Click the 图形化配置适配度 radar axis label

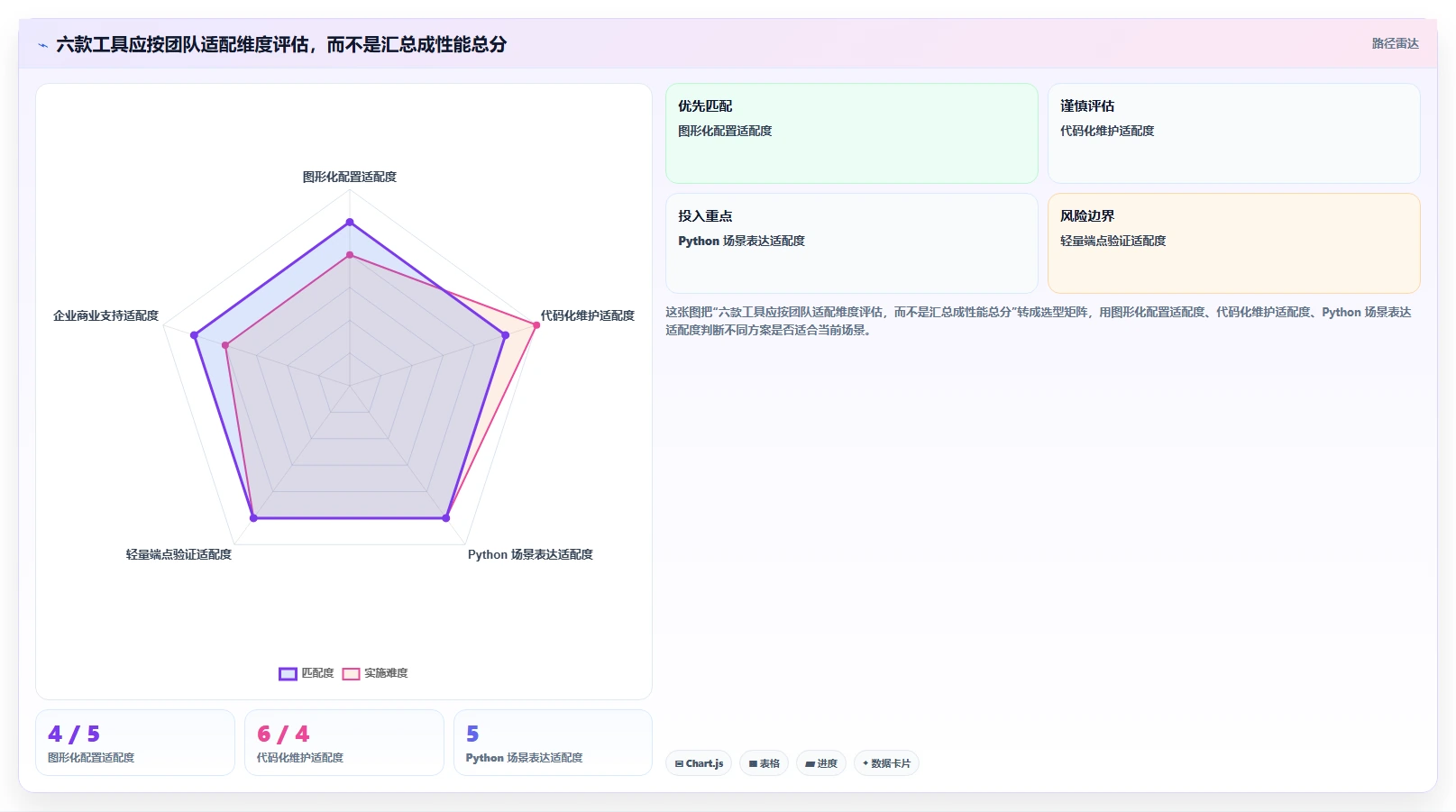(350, 177)
